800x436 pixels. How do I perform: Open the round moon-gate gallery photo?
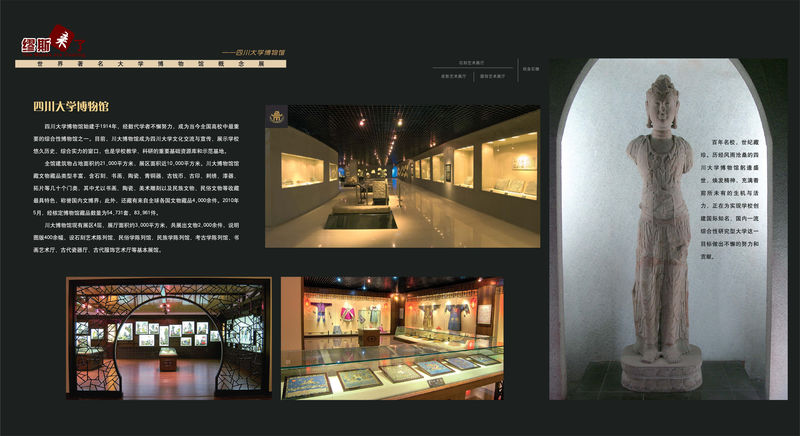pos(169,338)
